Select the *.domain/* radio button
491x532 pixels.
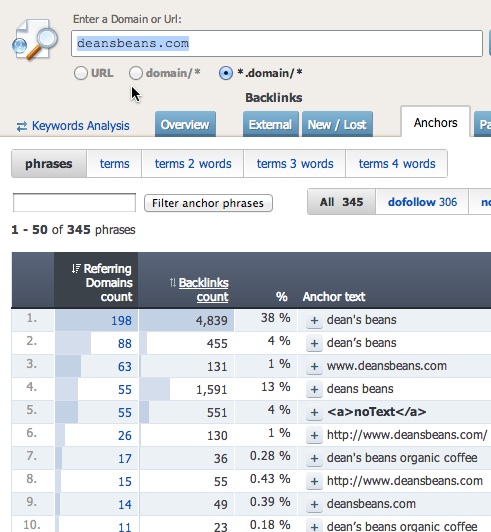coord(226,73)
